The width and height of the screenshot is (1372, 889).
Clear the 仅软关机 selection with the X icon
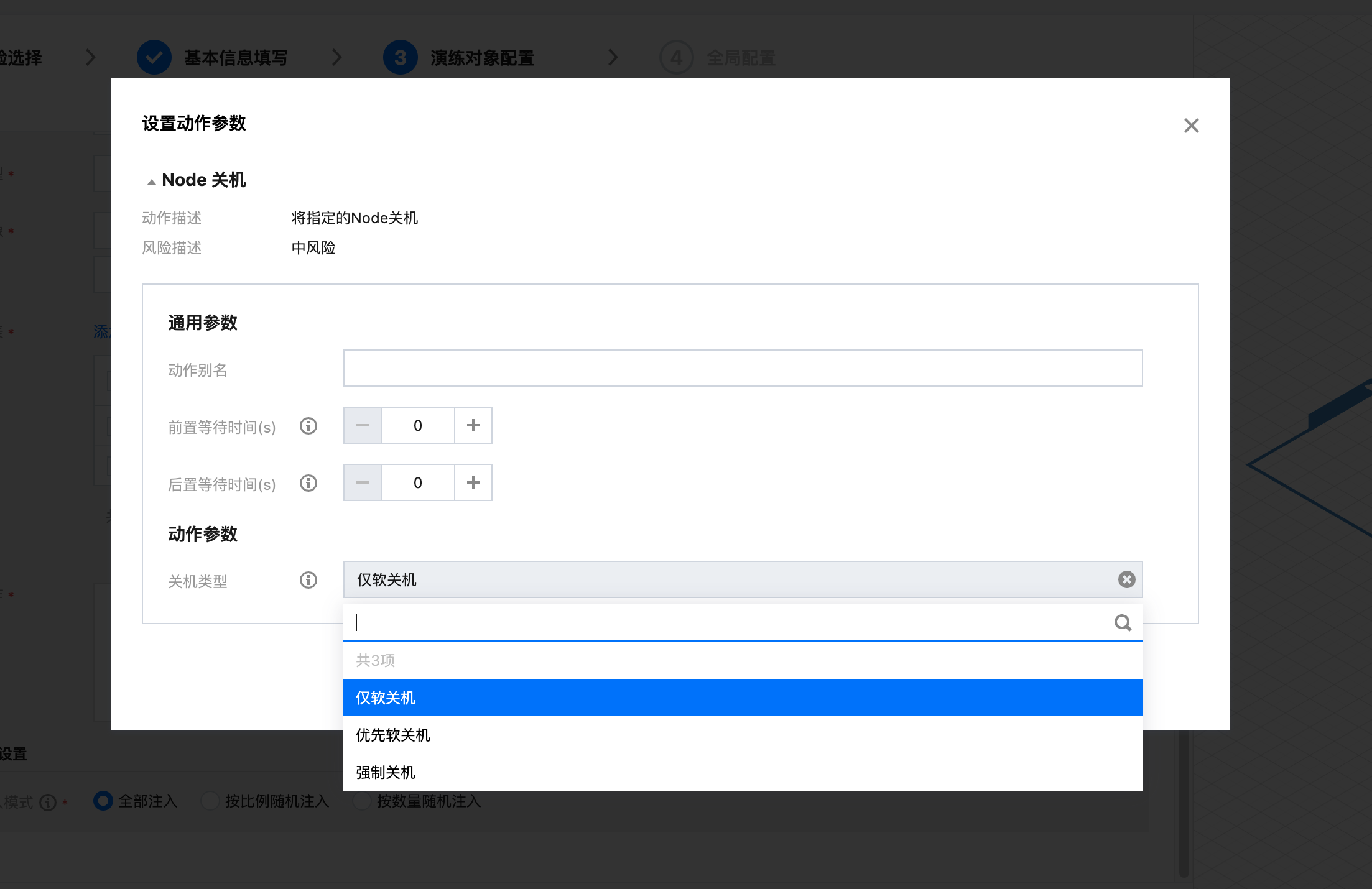(1126, 579)
